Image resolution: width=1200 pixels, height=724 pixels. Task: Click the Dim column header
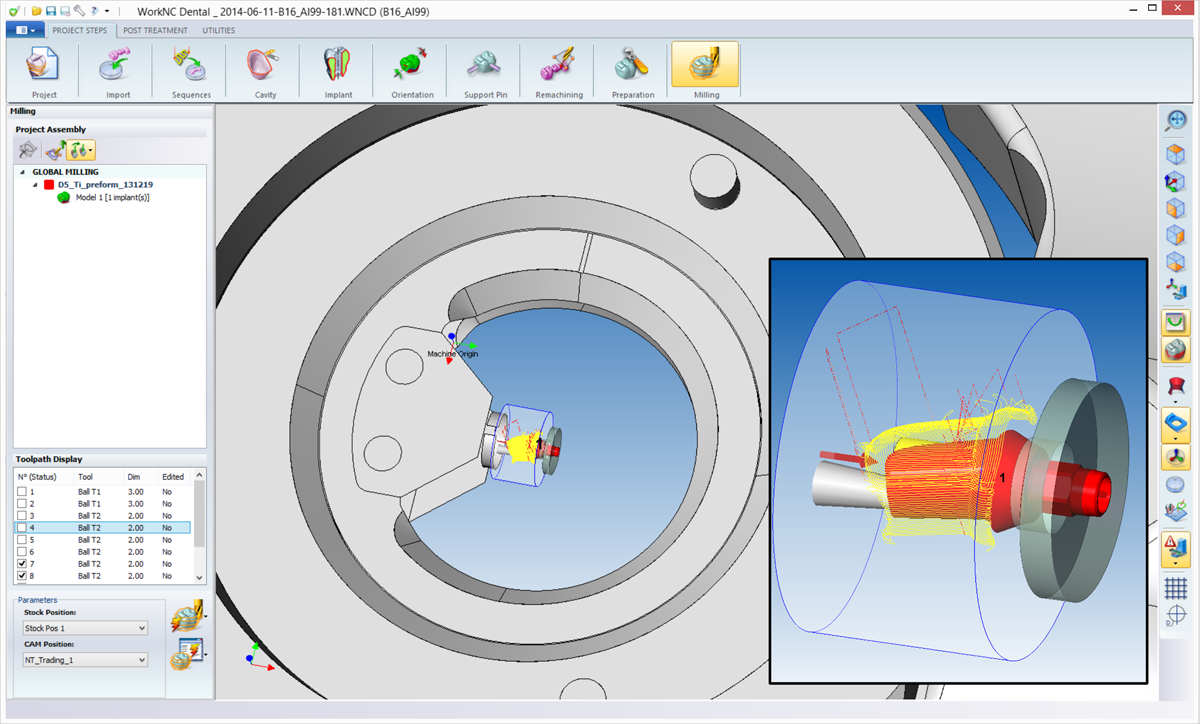click(141, 477)
